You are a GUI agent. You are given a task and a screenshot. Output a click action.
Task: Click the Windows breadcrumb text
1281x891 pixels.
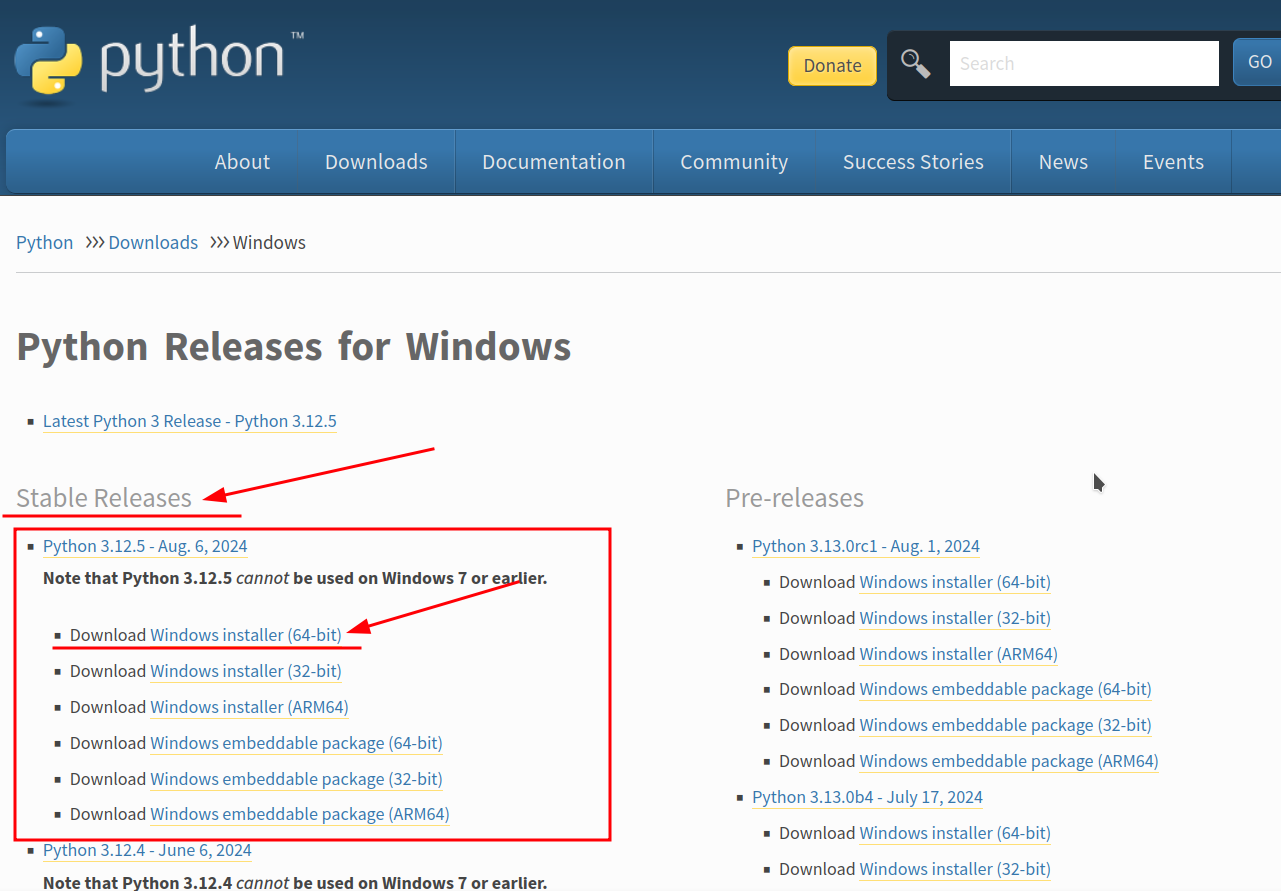(x=269, y=243)
